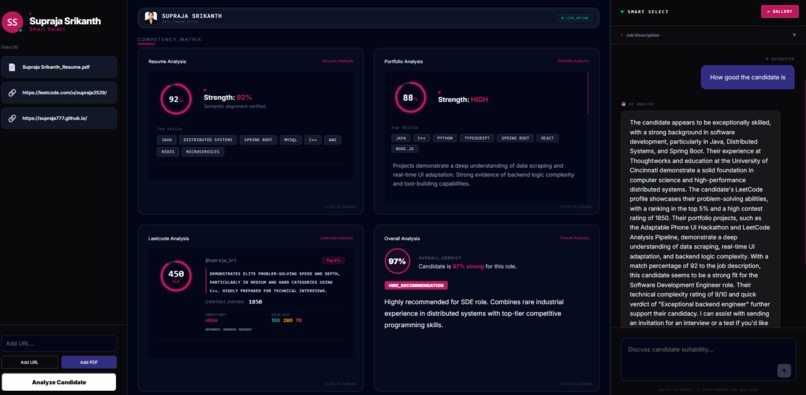Select the COMPETENCY_MATRIX tab
Screen dimensions: 806x395
point(170,40)
